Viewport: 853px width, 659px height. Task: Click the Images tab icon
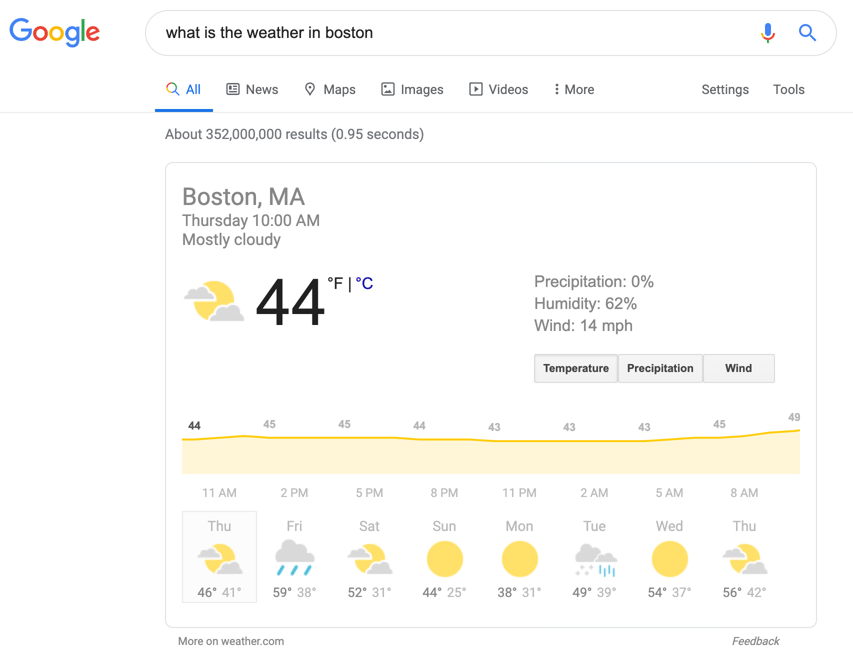click(387, 89)
